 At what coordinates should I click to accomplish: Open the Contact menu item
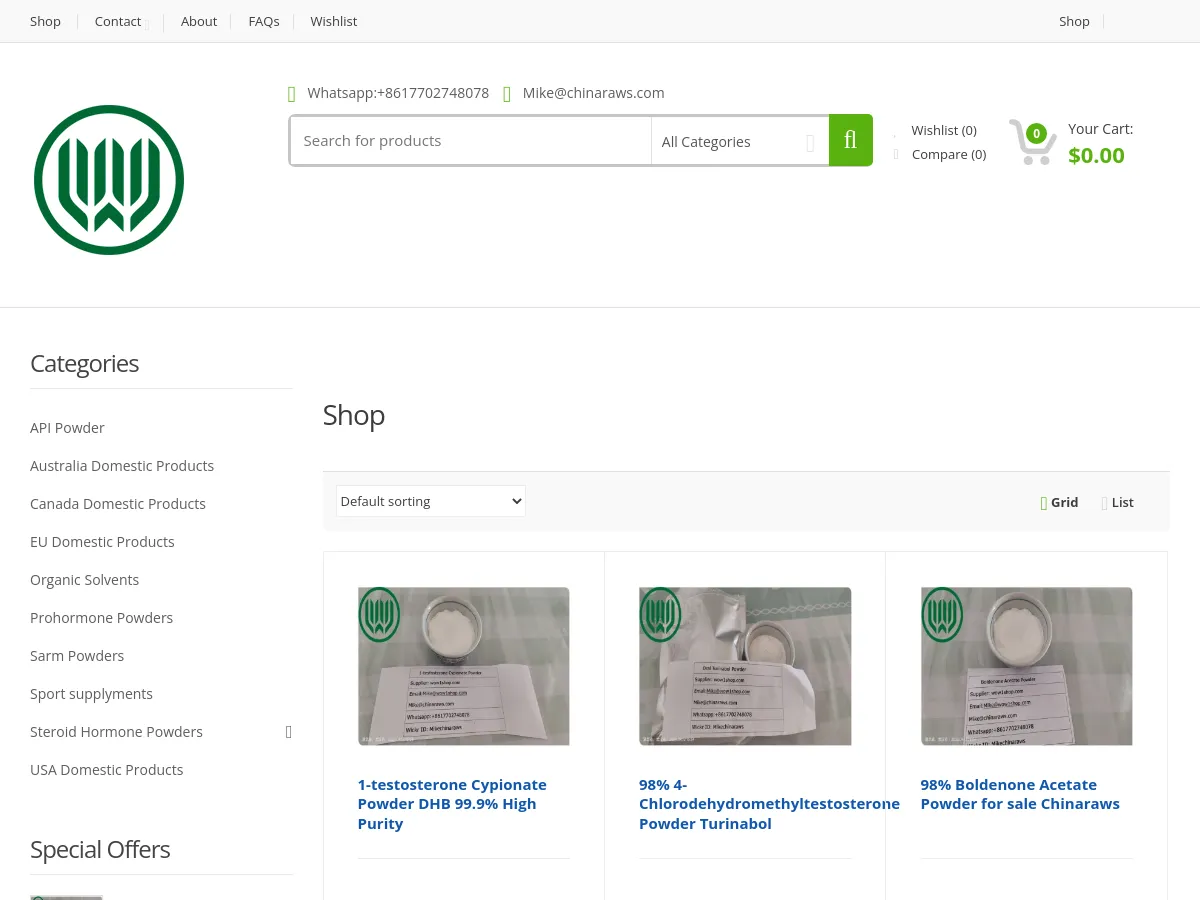coord(117,21)
